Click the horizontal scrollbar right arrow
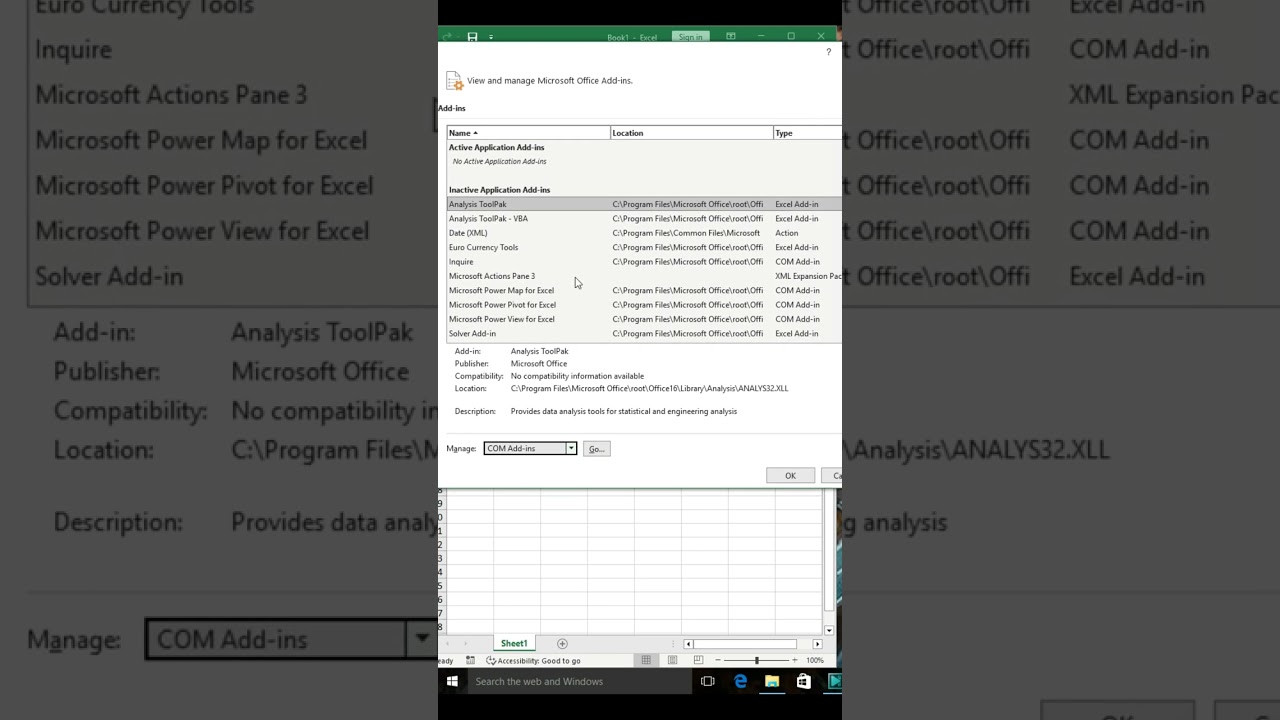1280x720 pixels. pyautogui.click(x=817, y=644)
